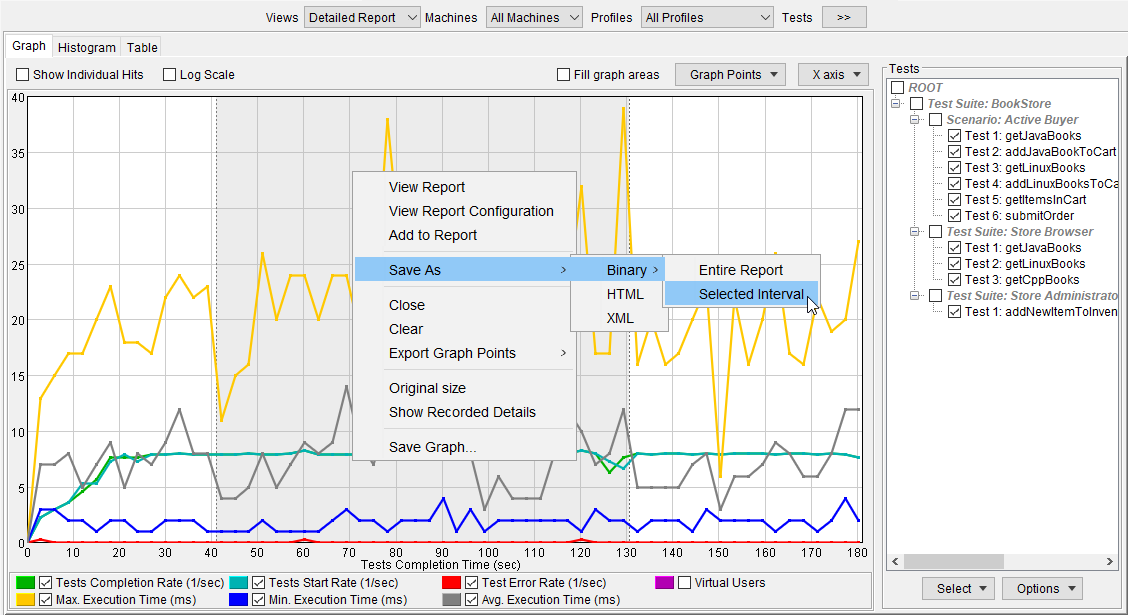The image size is (1128, 615).
Task: Uncheck Test 3: getCppBooks checkbox
Action: click(954, 280)
